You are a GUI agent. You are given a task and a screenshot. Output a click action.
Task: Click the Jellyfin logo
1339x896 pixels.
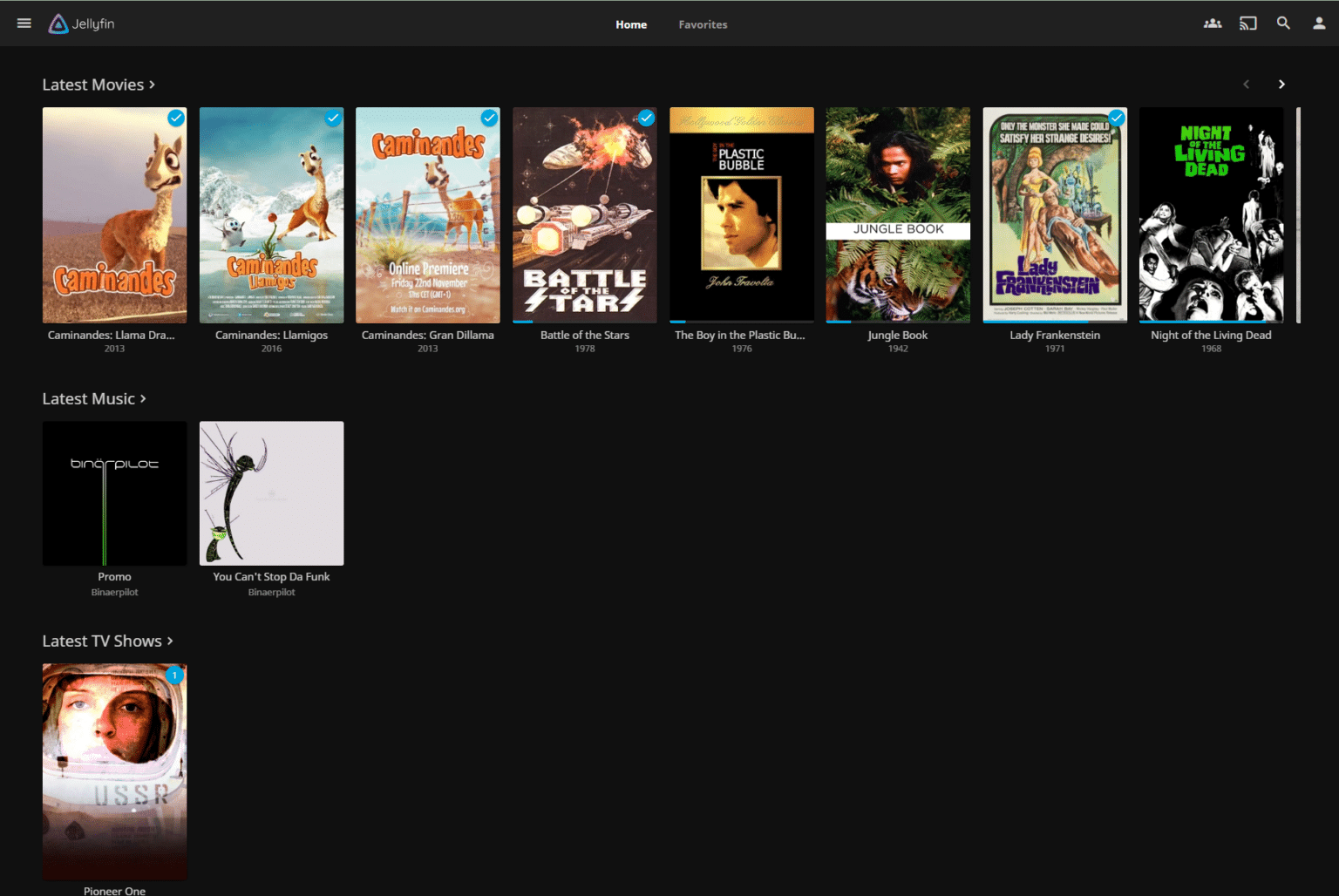(x=82, y=24)
